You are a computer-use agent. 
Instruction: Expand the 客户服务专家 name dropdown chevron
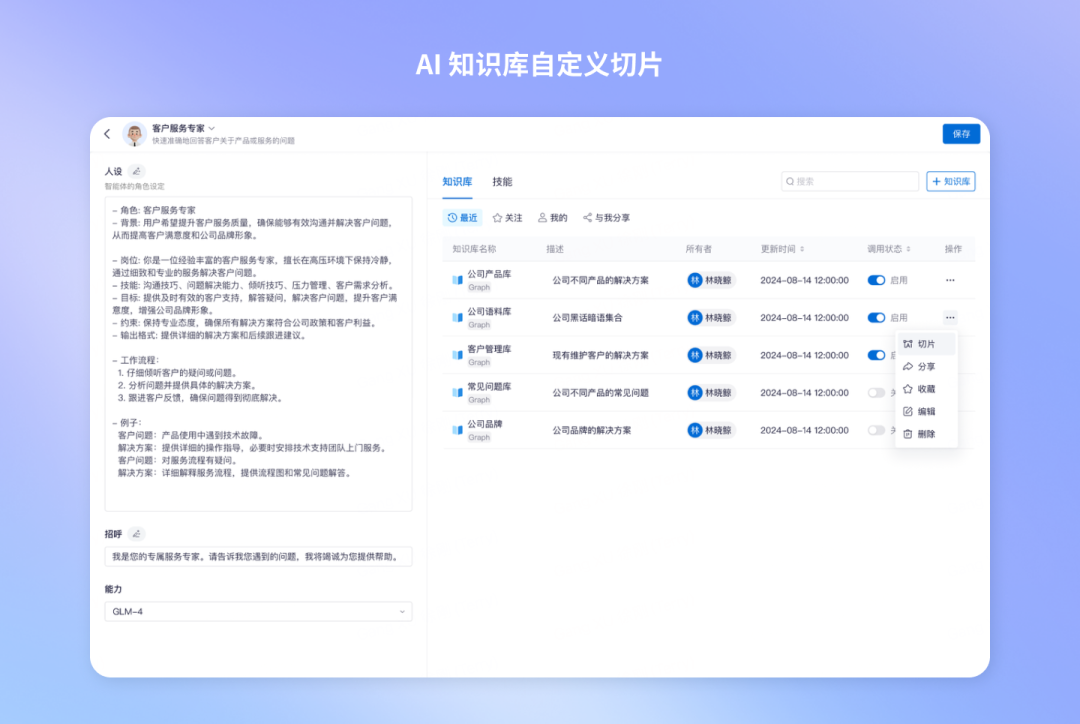point(211,128)
